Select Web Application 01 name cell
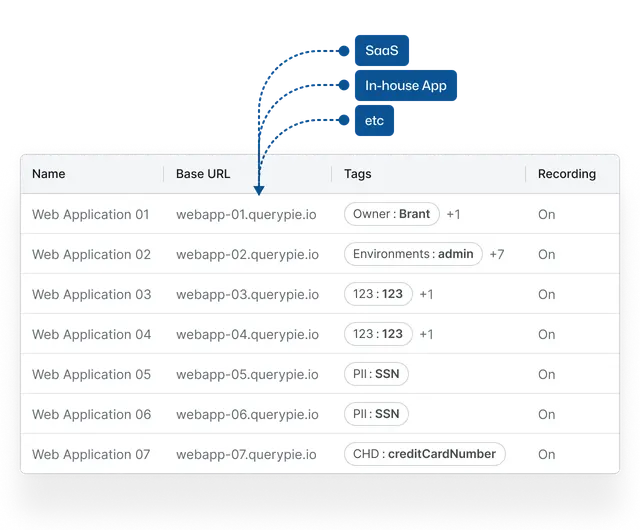Screen dimensions: 640x530 click(91, 214)
